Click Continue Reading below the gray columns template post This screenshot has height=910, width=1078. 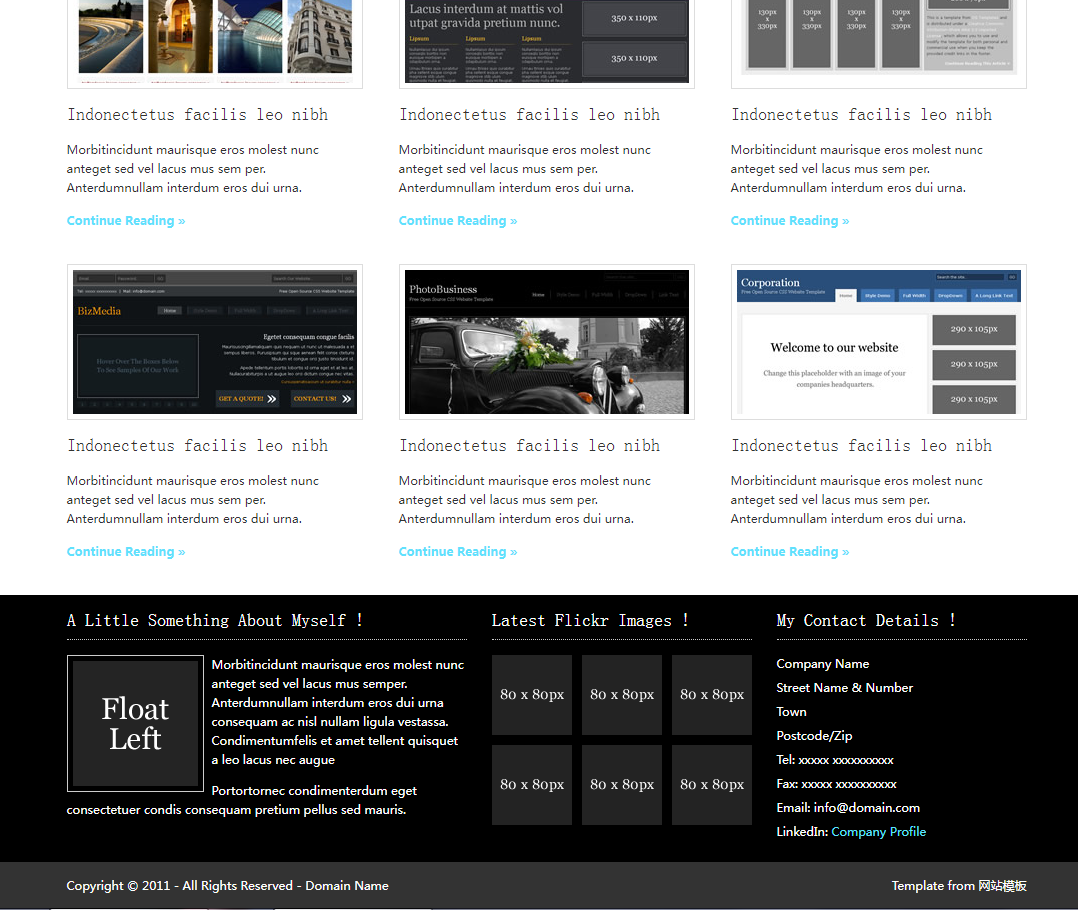[790, 221]
